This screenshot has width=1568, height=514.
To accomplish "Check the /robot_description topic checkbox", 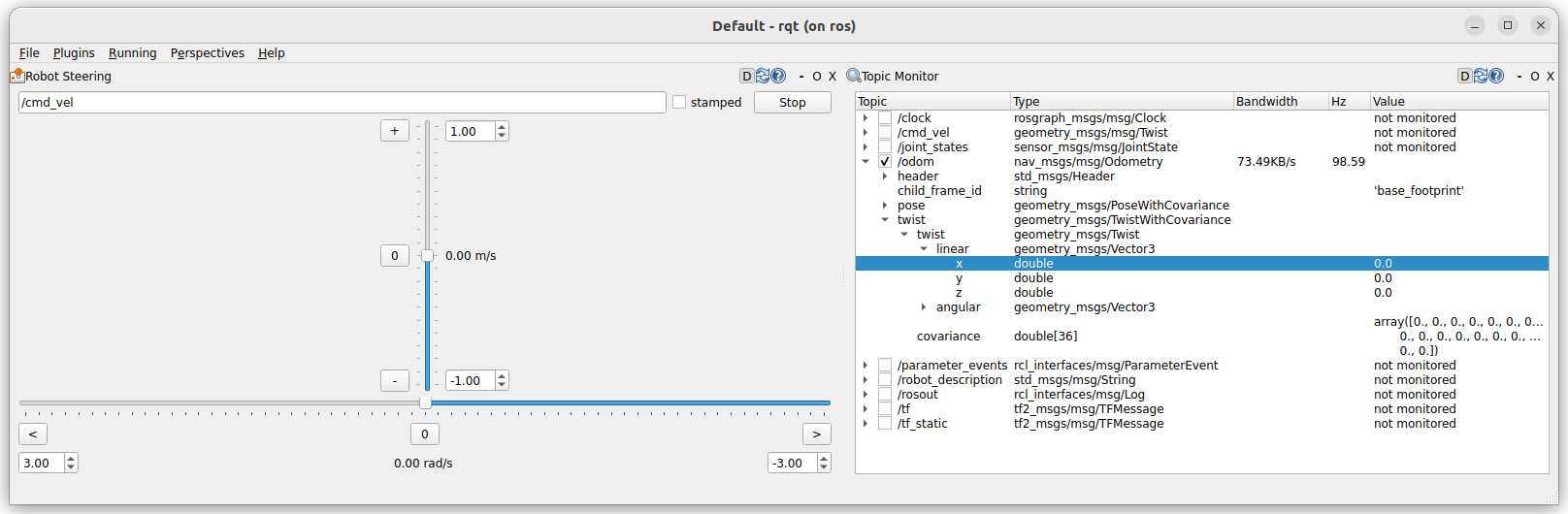I will tap(885, 380).
